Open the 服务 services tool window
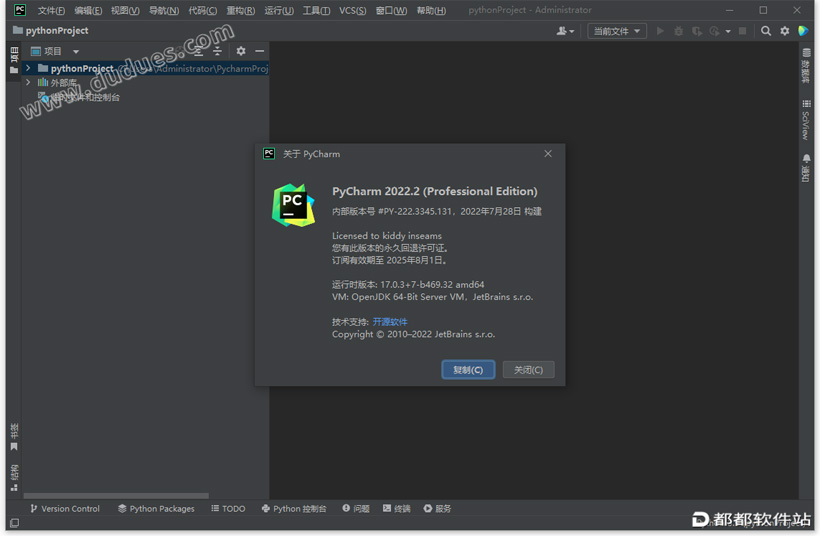820x536 pixels. [x=437, y=509]
